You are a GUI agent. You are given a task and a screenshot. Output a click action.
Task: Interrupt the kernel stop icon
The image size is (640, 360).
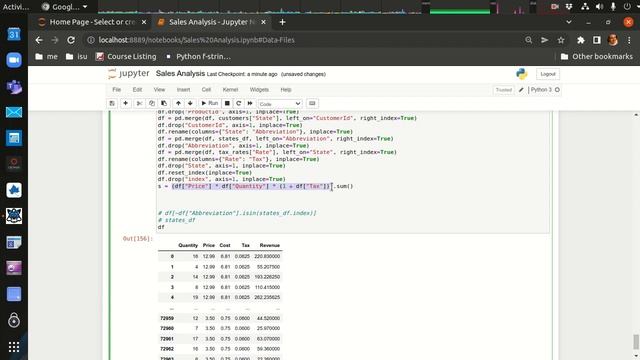(227, 103)
